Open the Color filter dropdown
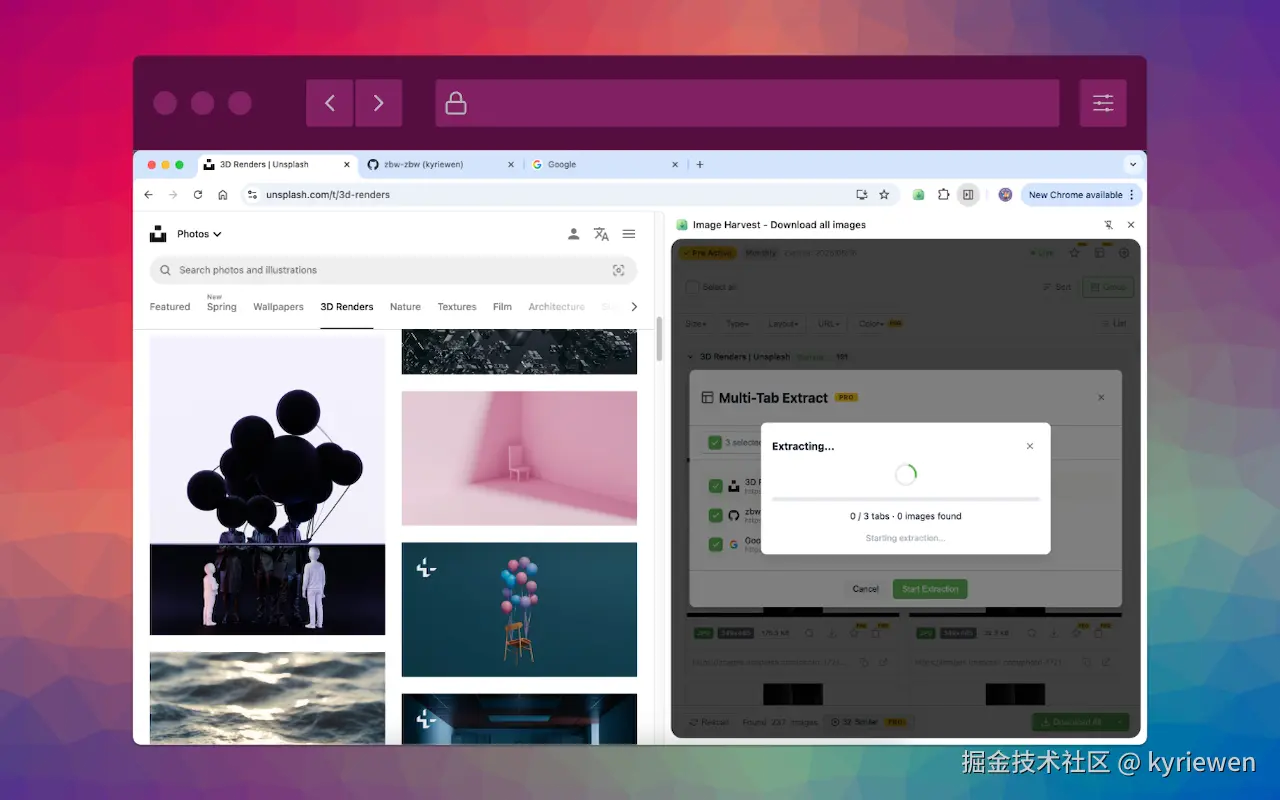Viewport: 1280px width, 800px height. [x=881, y=323]
